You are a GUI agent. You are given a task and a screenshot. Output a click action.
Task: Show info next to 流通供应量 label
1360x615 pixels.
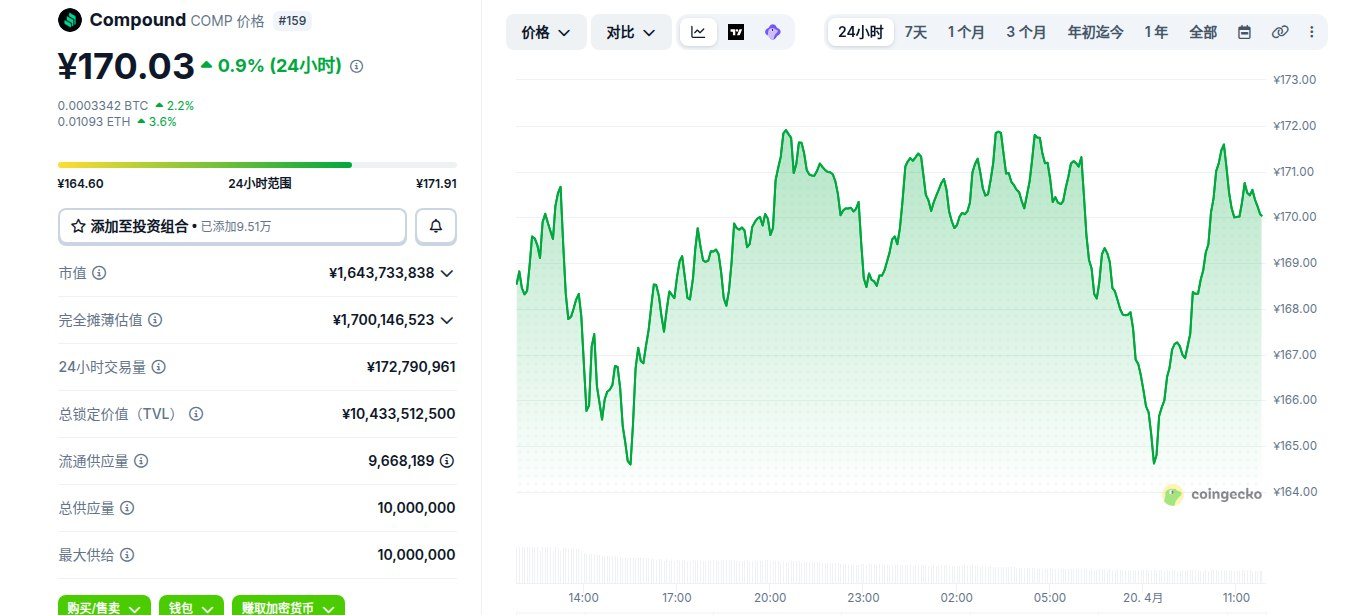[x=141, y=461]
